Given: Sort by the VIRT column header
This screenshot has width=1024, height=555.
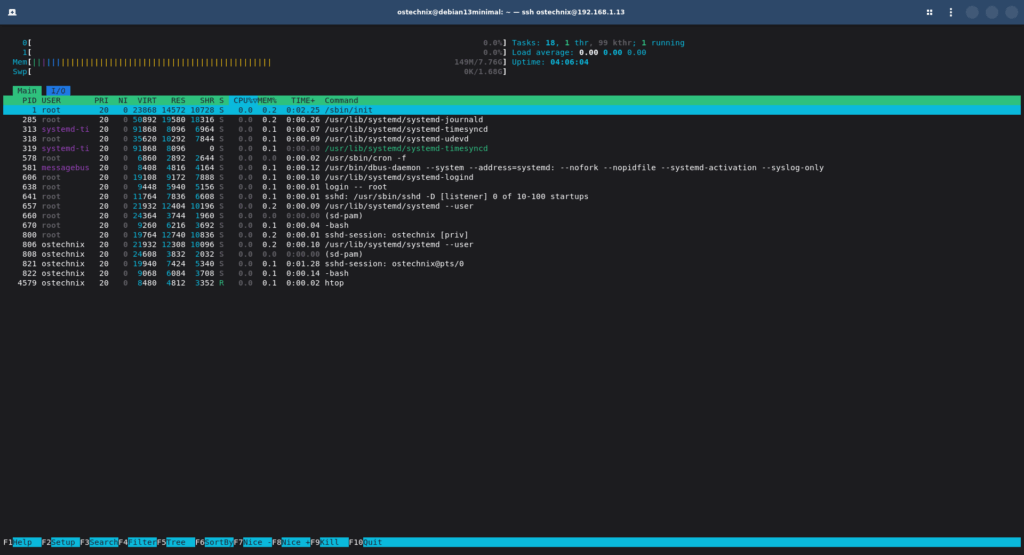Looking at the screenshot, I should tap(147, 101).
